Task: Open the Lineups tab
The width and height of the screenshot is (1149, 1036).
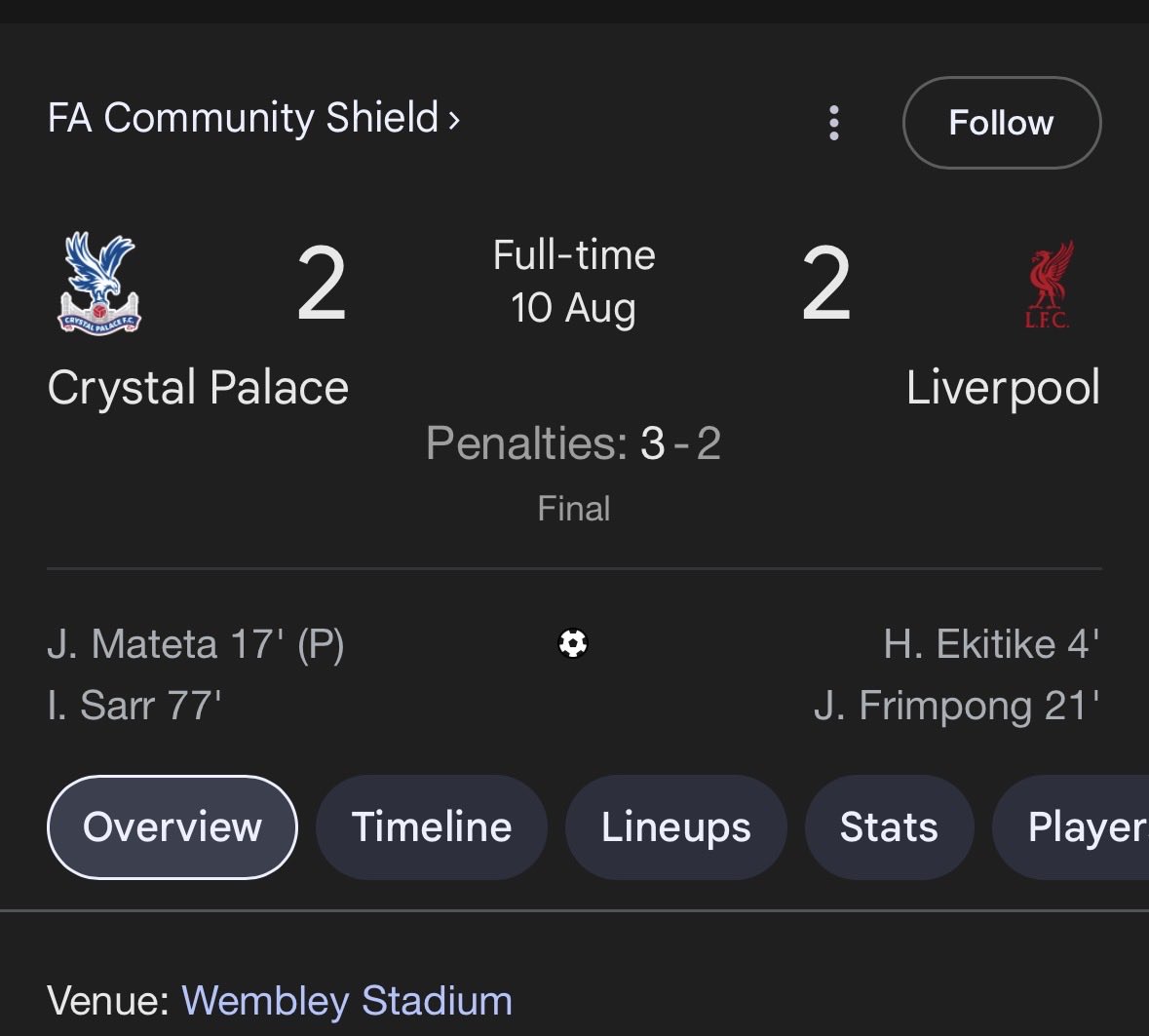Action: pos(675,827)
